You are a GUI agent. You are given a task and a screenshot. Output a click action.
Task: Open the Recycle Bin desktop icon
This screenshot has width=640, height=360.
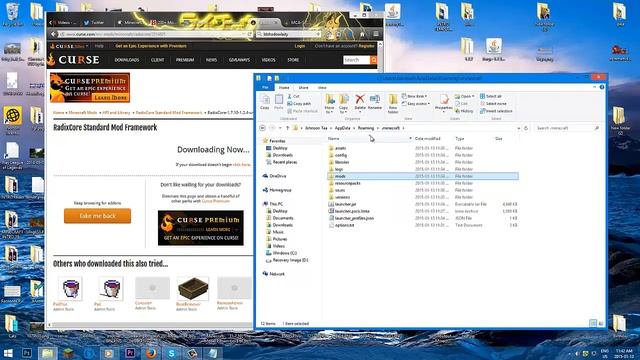tap(12, 15)
